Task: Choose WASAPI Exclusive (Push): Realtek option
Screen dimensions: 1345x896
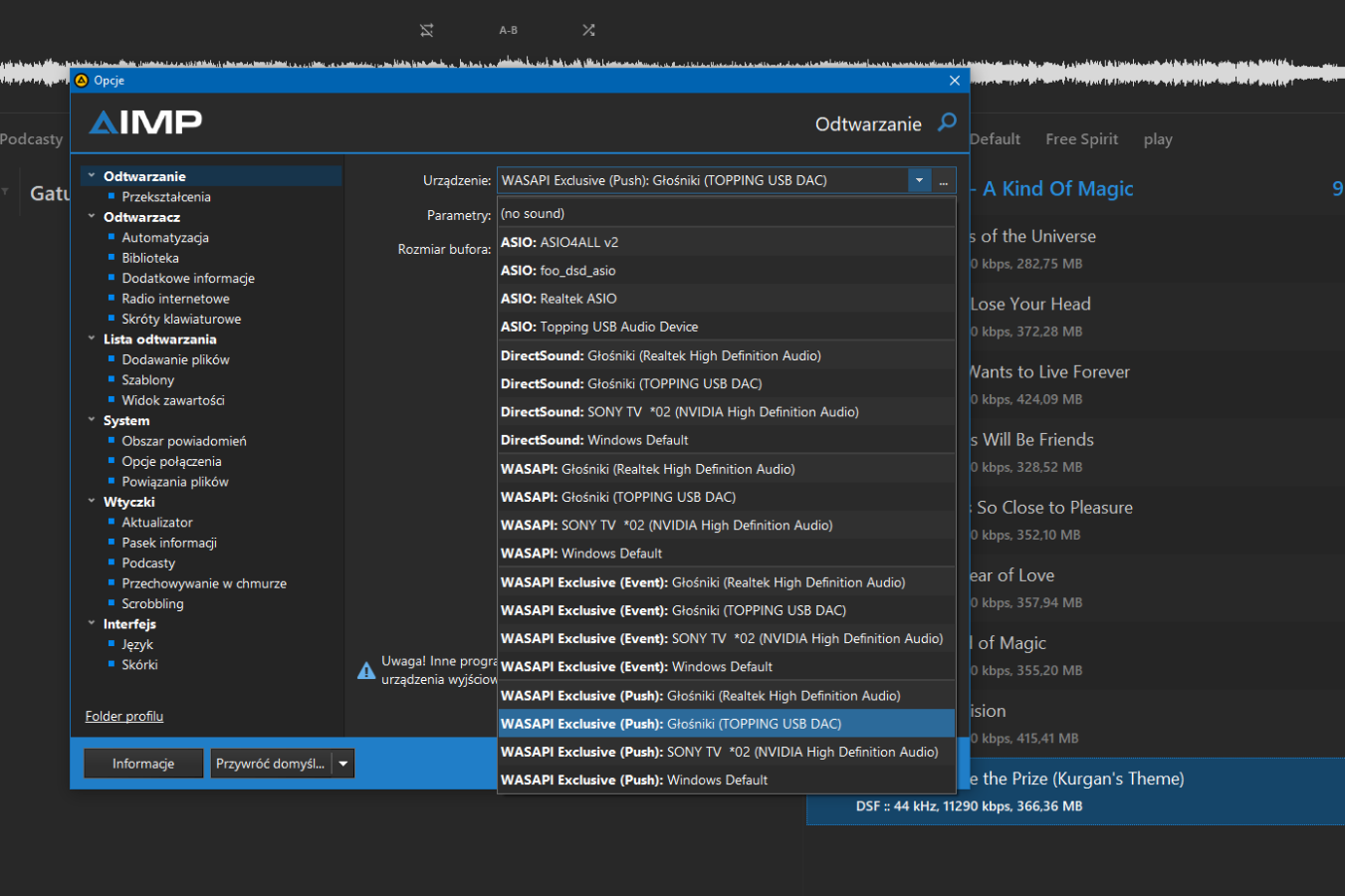Action: [727, 696]
